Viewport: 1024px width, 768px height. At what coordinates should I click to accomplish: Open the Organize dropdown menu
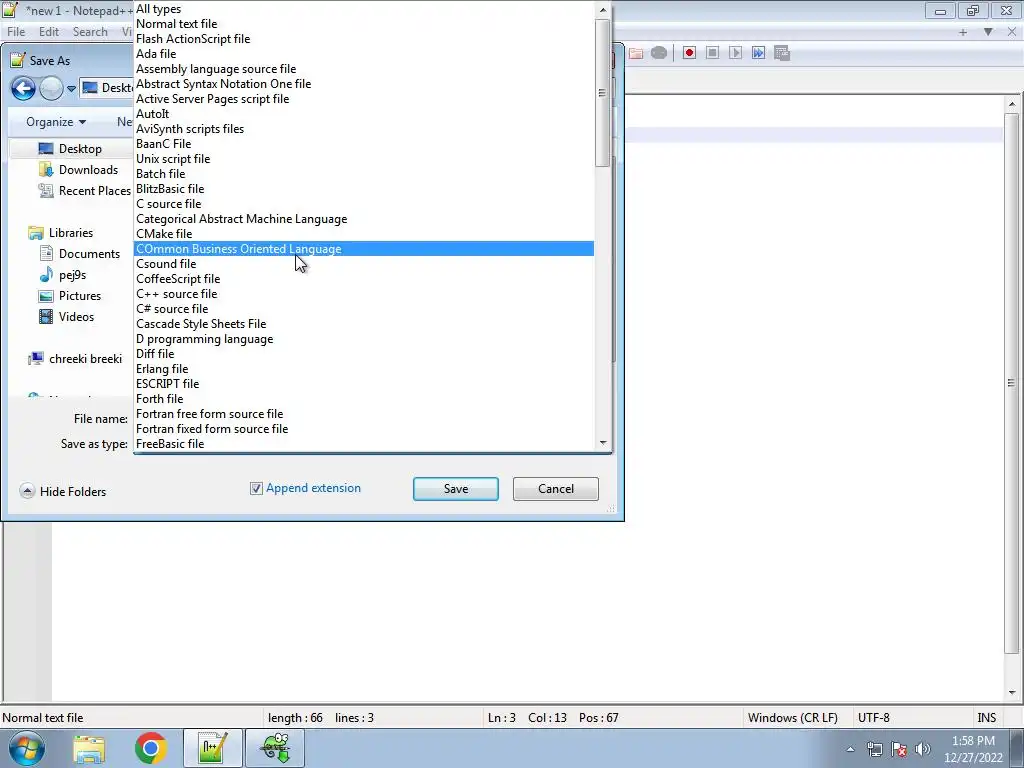(56, 122)
